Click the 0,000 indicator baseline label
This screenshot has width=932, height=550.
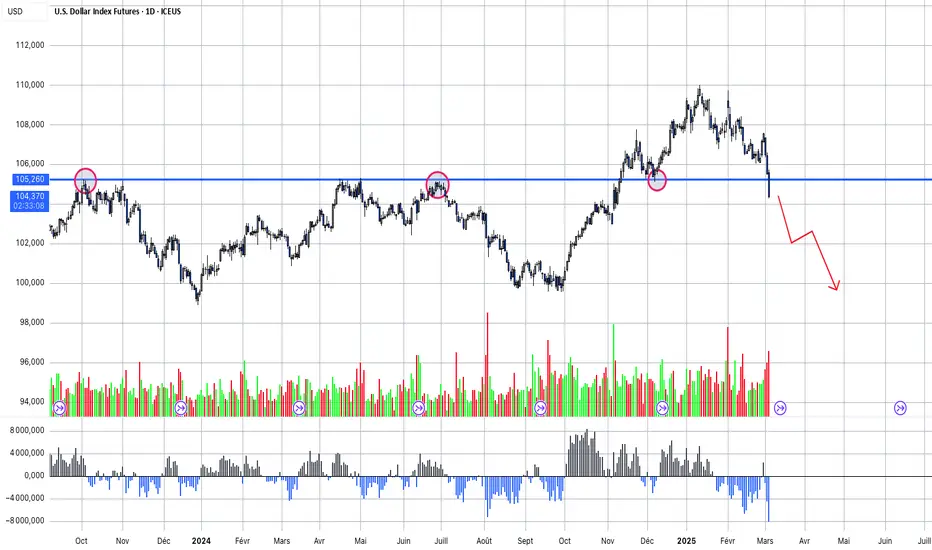pos(34,475)
